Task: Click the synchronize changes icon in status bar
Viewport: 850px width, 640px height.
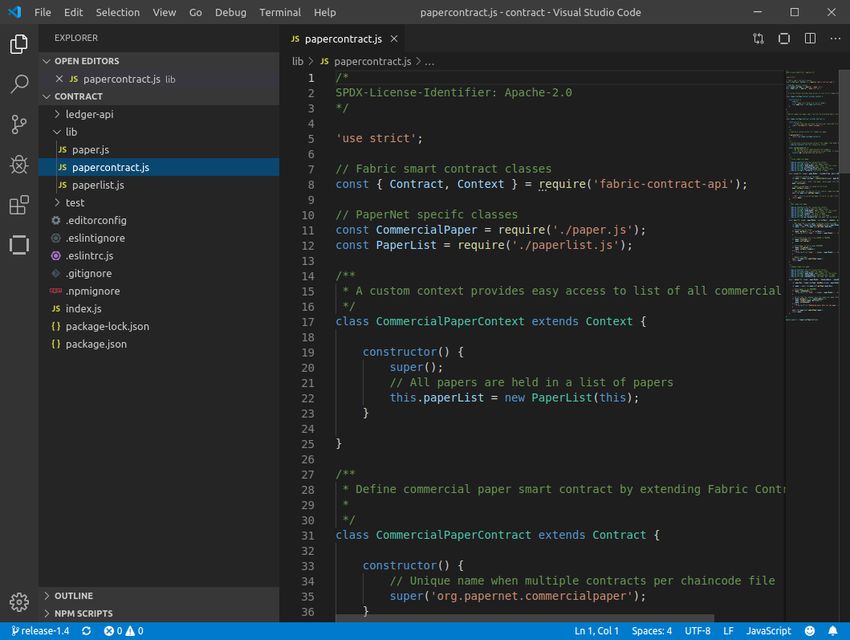Action: [86, 631]
